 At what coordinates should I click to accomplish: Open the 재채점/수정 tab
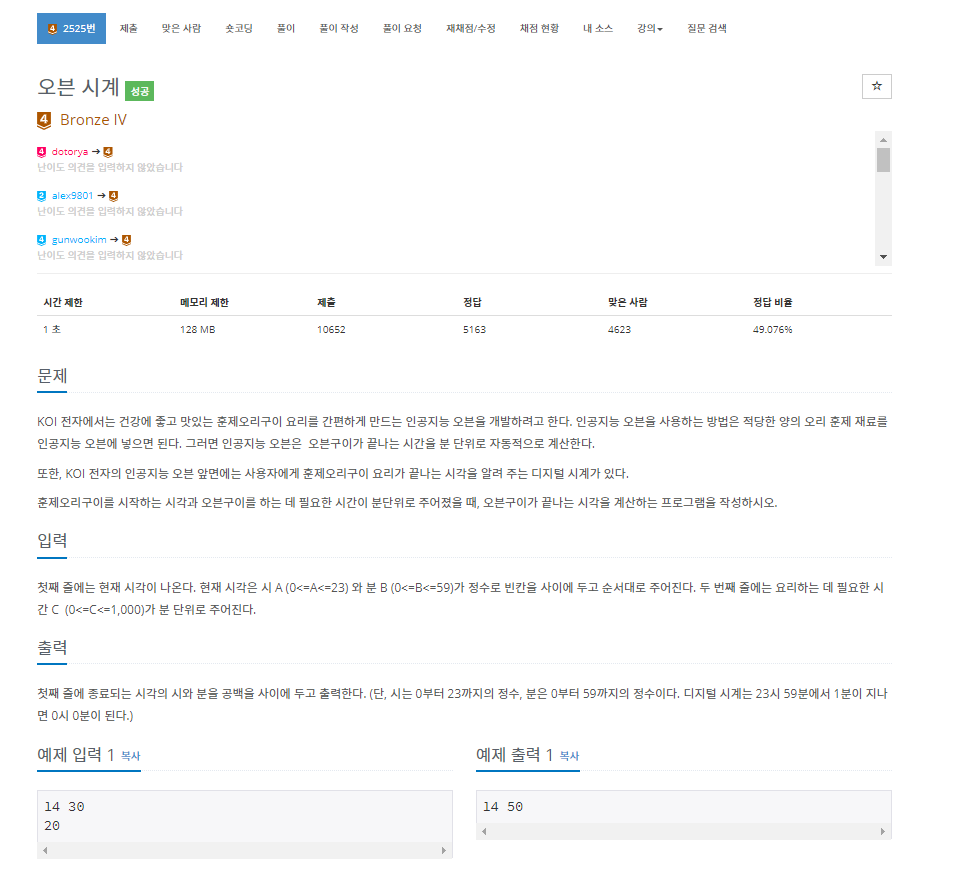pos(471,29)
